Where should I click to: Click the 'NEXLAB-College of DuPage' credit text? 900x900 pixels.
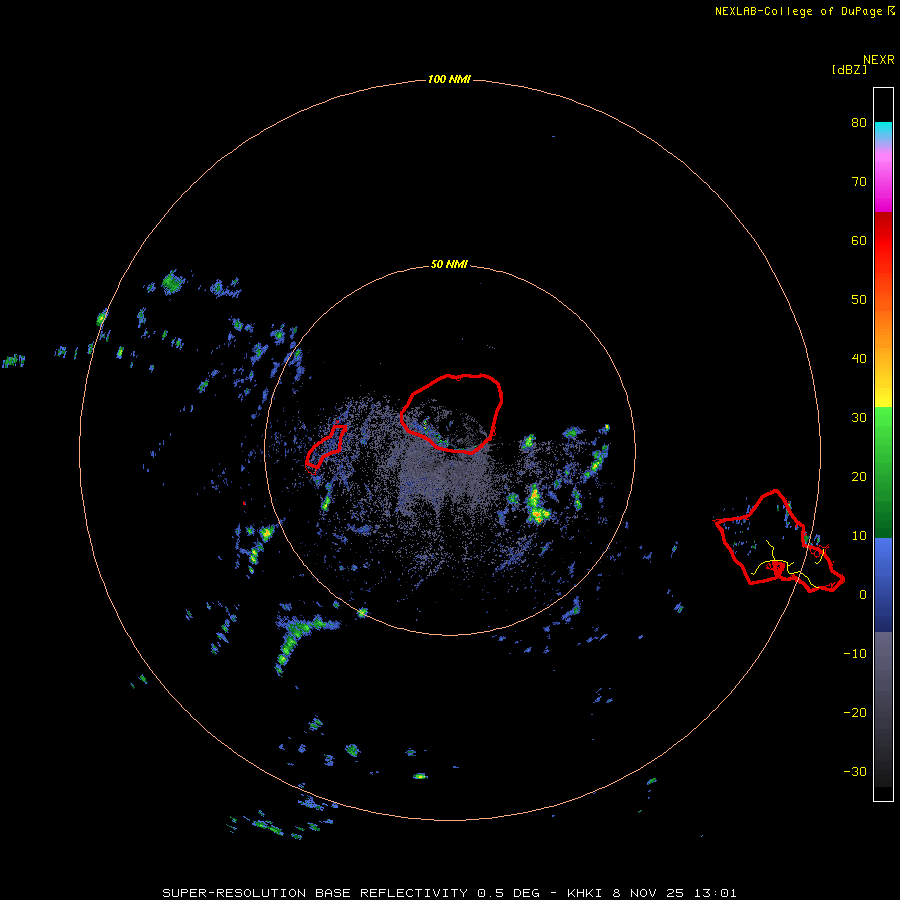pos(798,11)
